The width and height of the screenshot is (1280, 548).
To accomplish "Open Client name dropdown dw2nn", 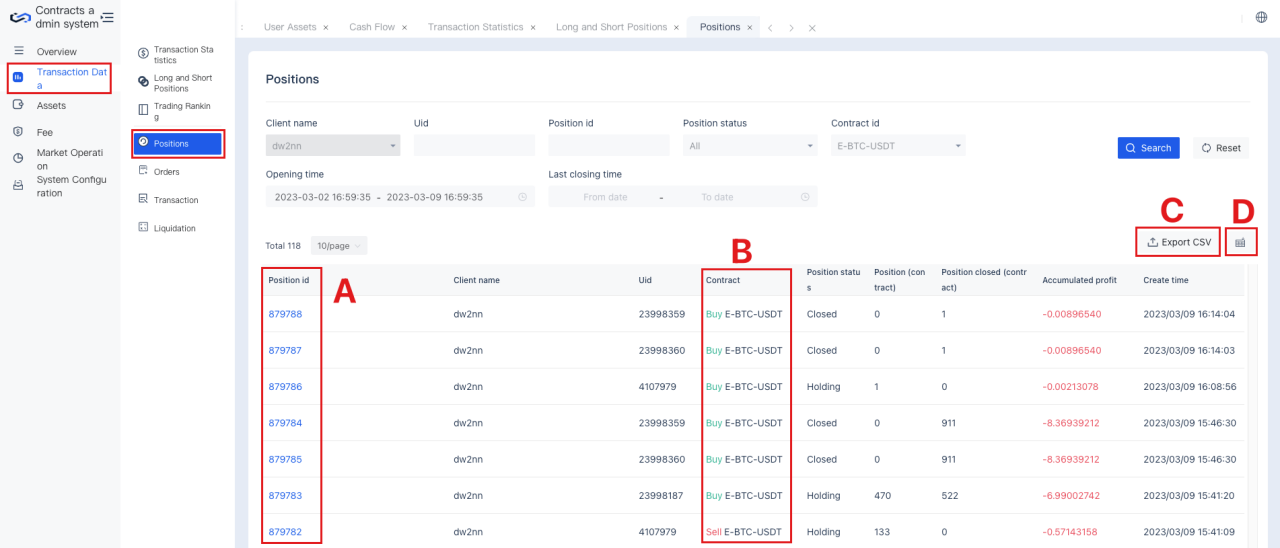I will click(x=333, y=146).
